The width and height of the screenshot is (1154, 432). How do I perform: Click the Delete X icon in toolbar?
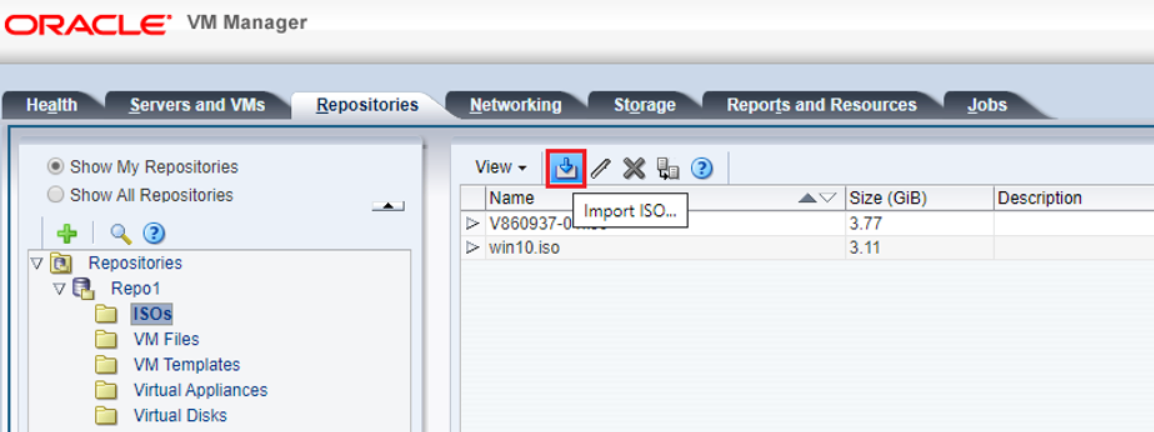[x=634, y=169]
